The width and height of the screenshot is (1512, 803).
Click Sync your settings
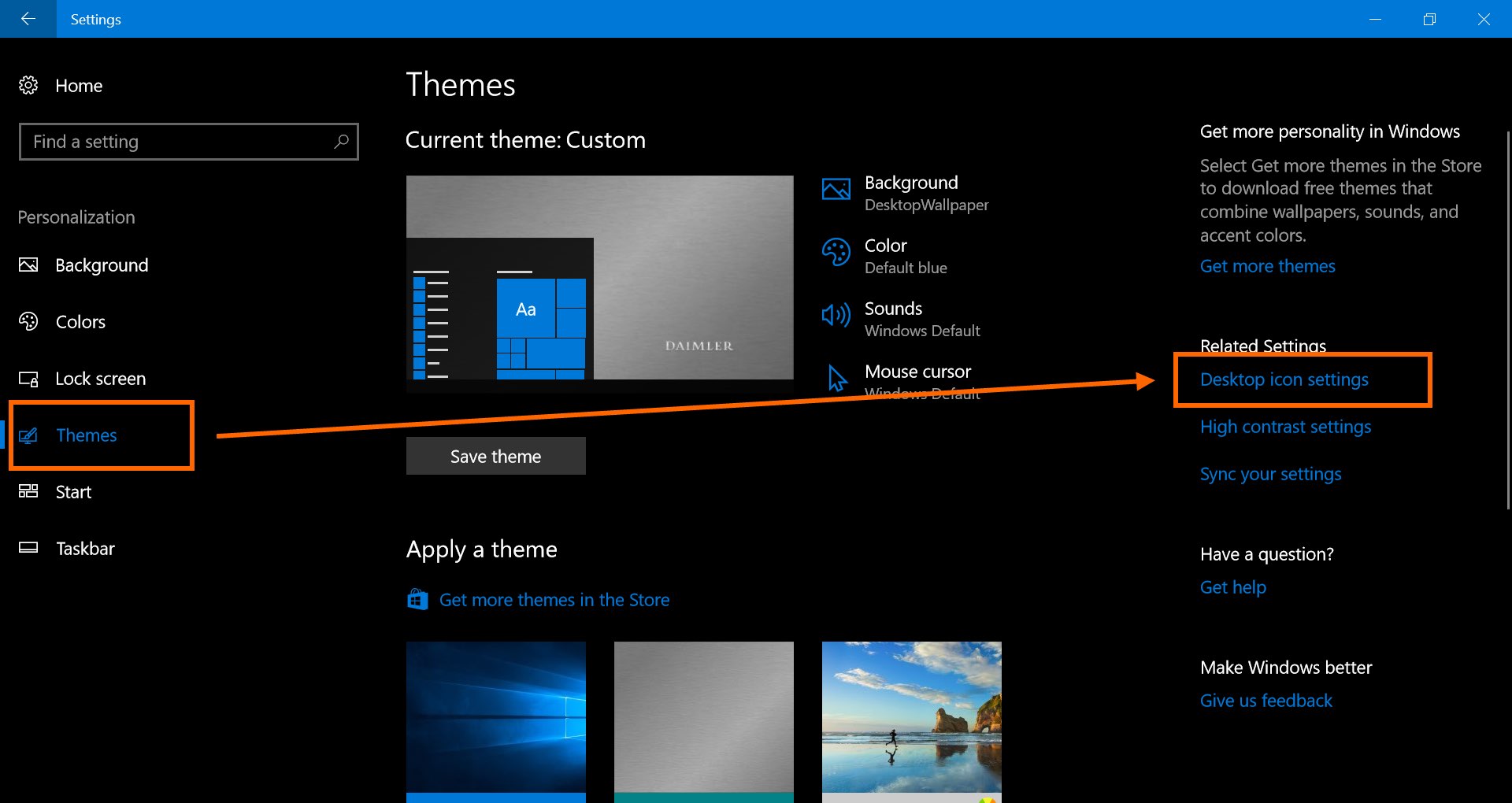pyautogui.click(x=1270, y=473)
